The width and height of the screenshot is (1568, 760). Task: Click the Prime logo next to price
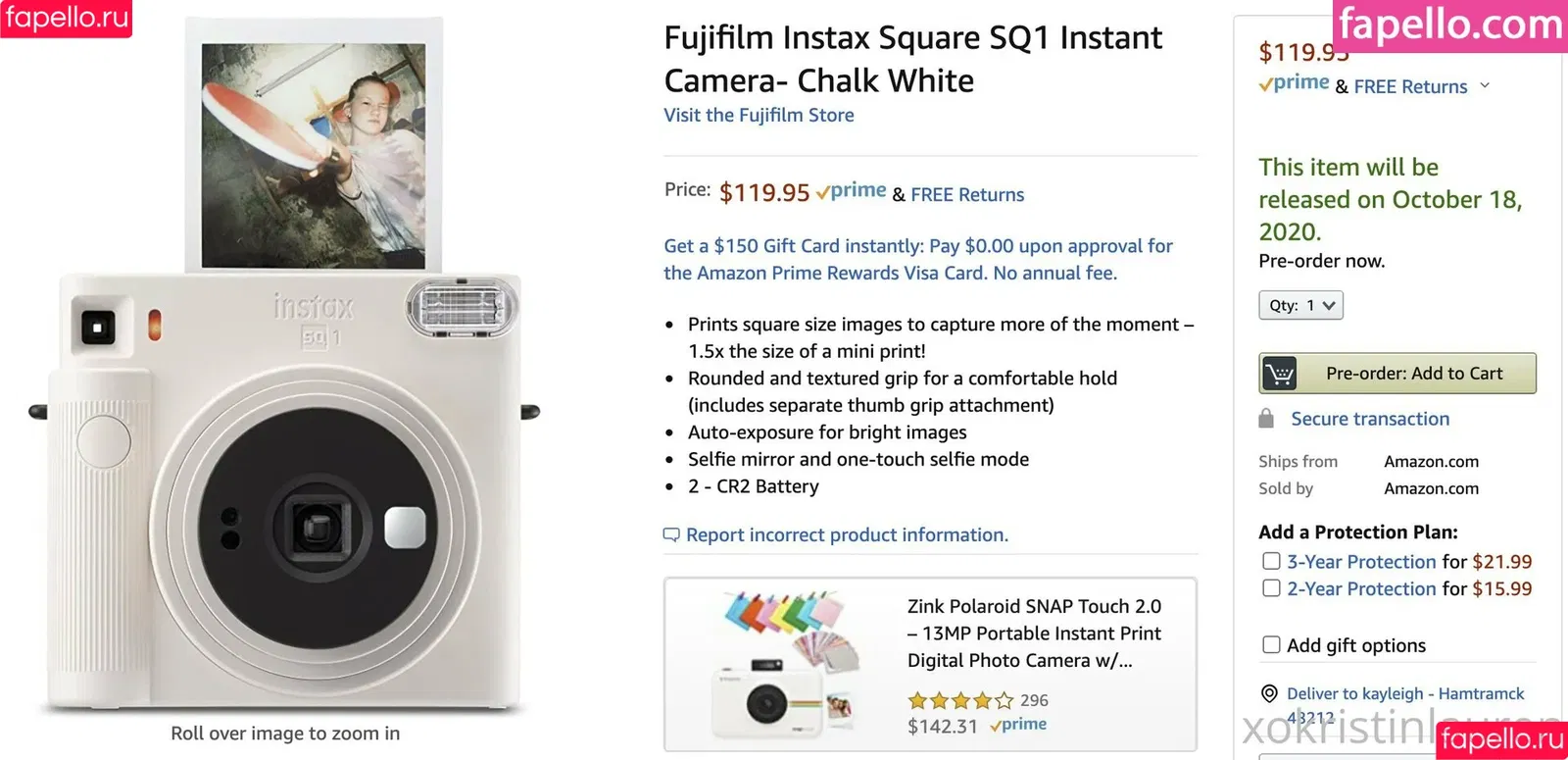click(x=851, y=191)
